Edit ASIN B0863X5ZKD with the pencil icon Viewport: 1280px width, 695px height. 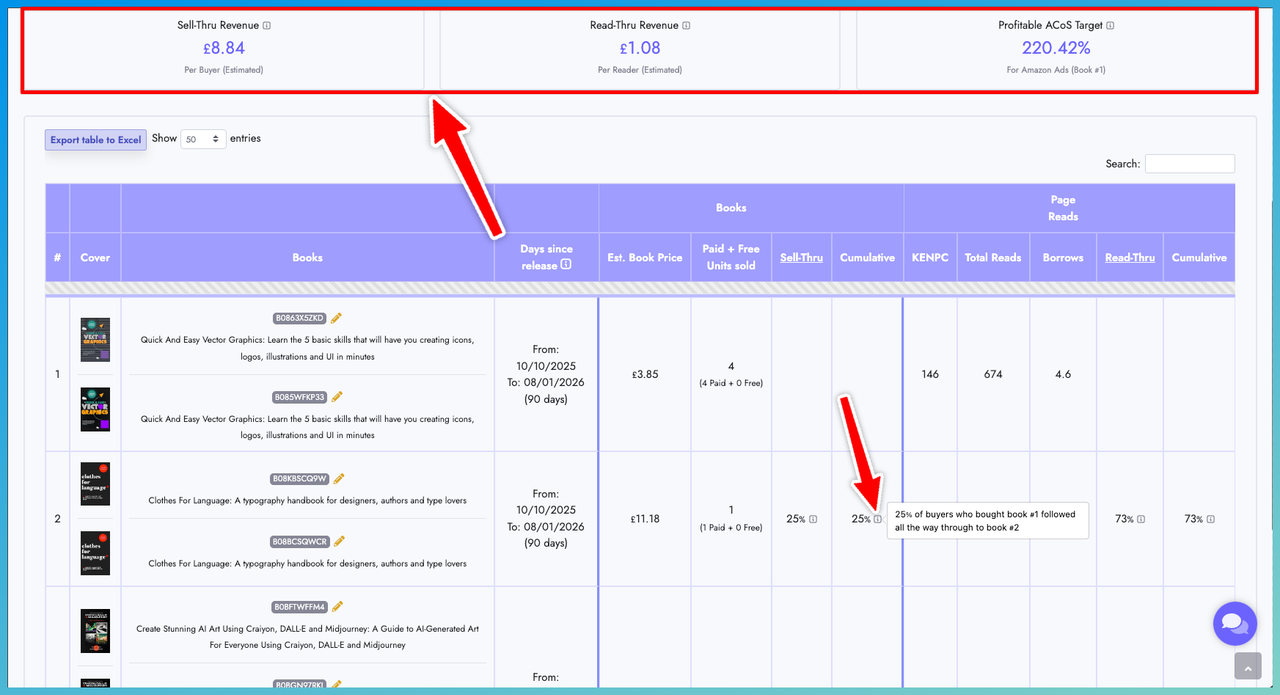pyautogui.click(x=337, y=318)
